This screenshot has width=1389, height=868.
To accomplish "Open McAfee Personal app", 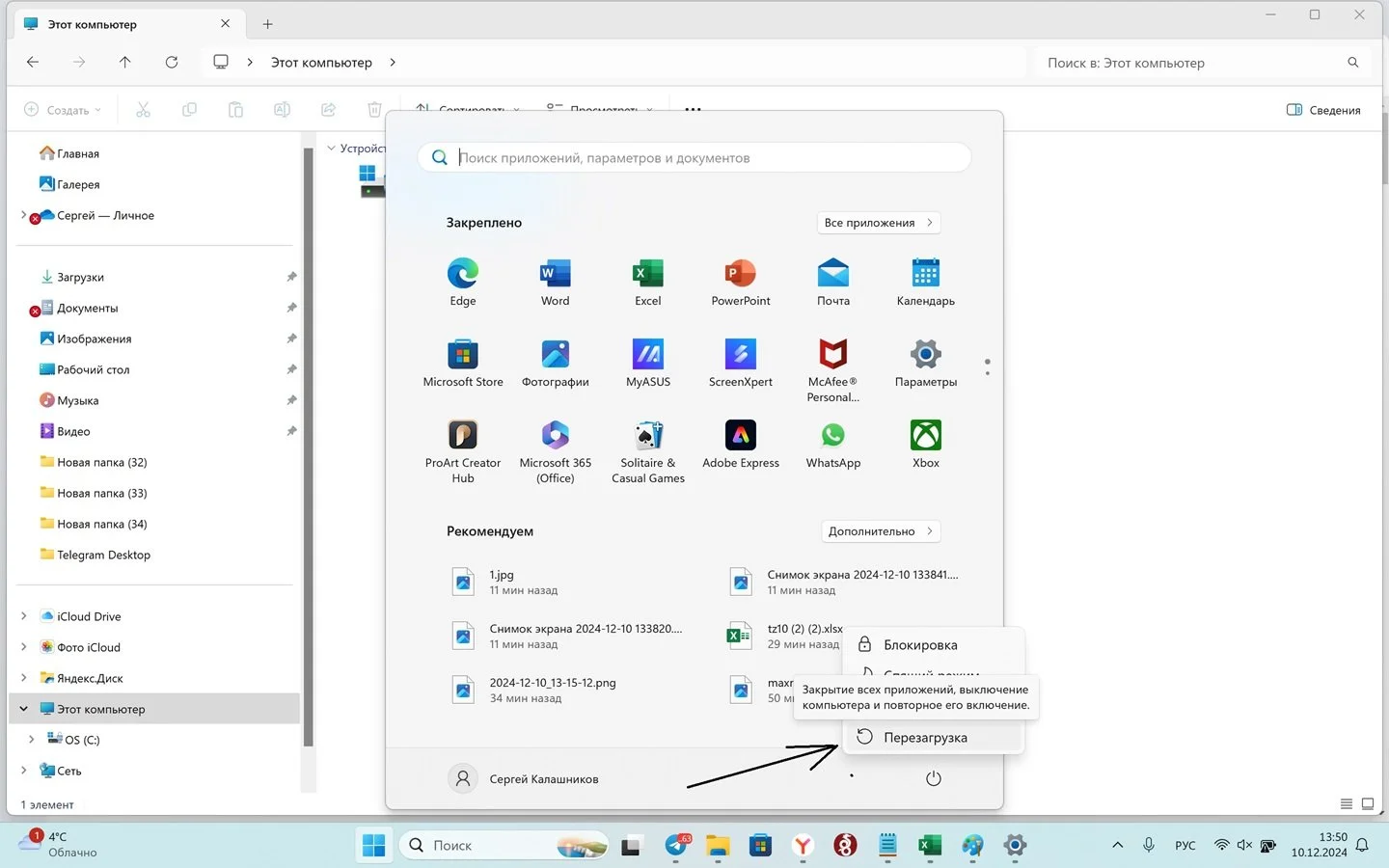I will click(x=832, y=370).
